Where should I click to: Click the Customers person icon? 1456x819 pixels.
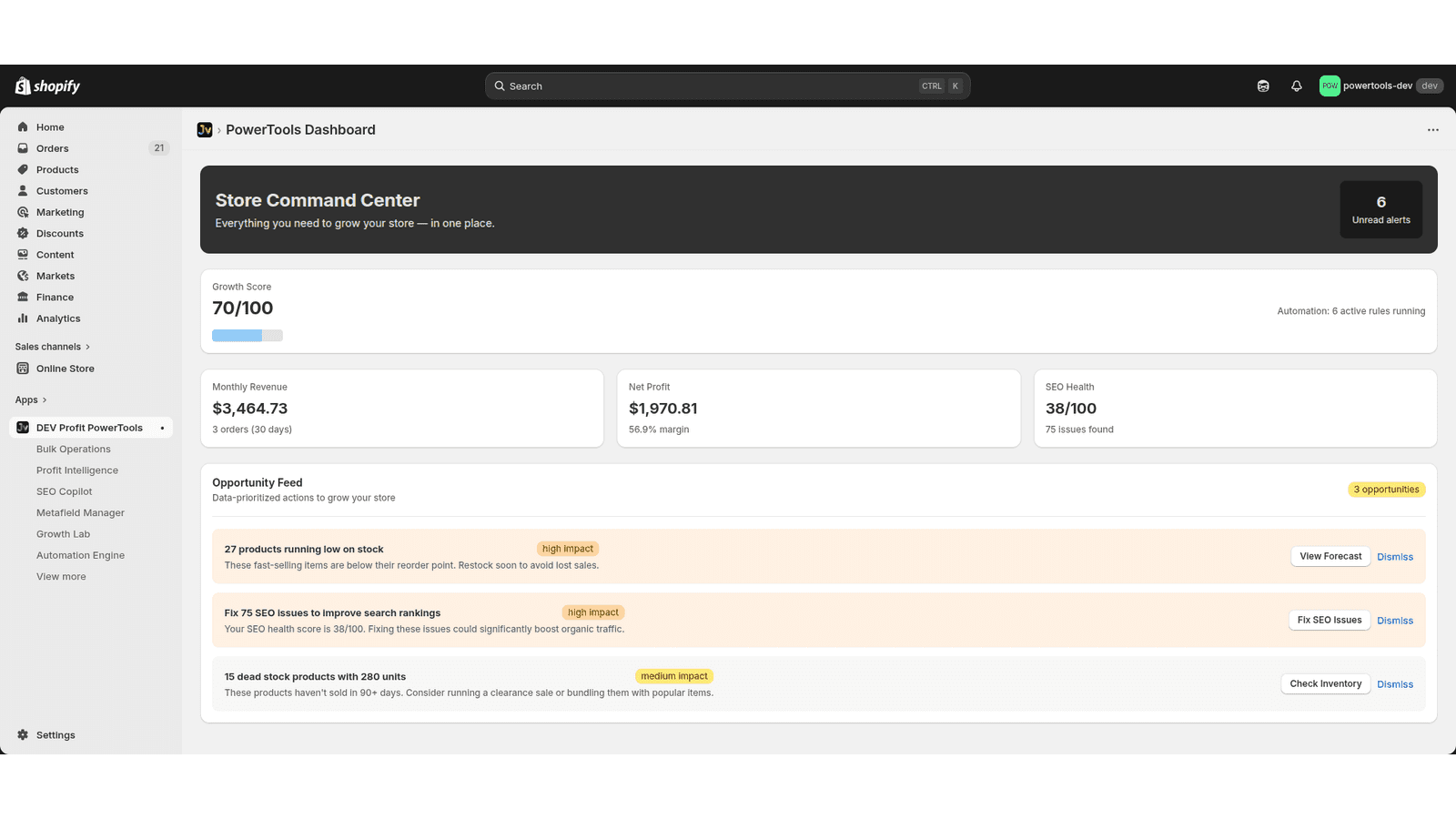[x=23, y=191]
